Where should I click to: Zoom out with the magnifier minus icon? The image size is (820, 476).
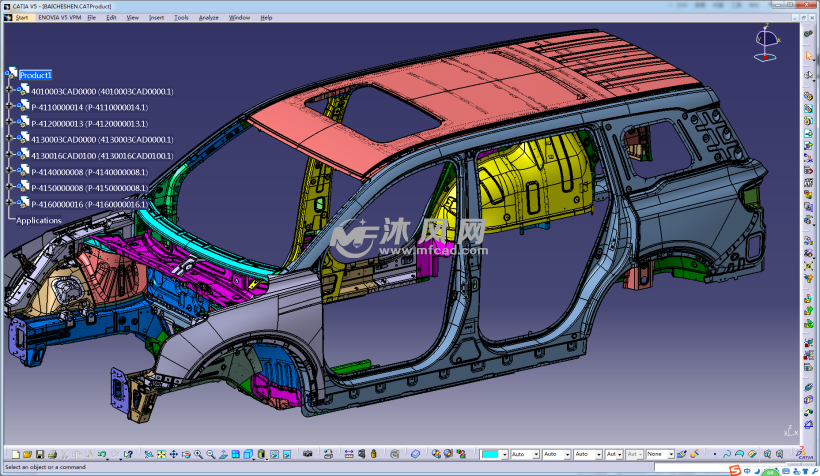coord(211,455)
